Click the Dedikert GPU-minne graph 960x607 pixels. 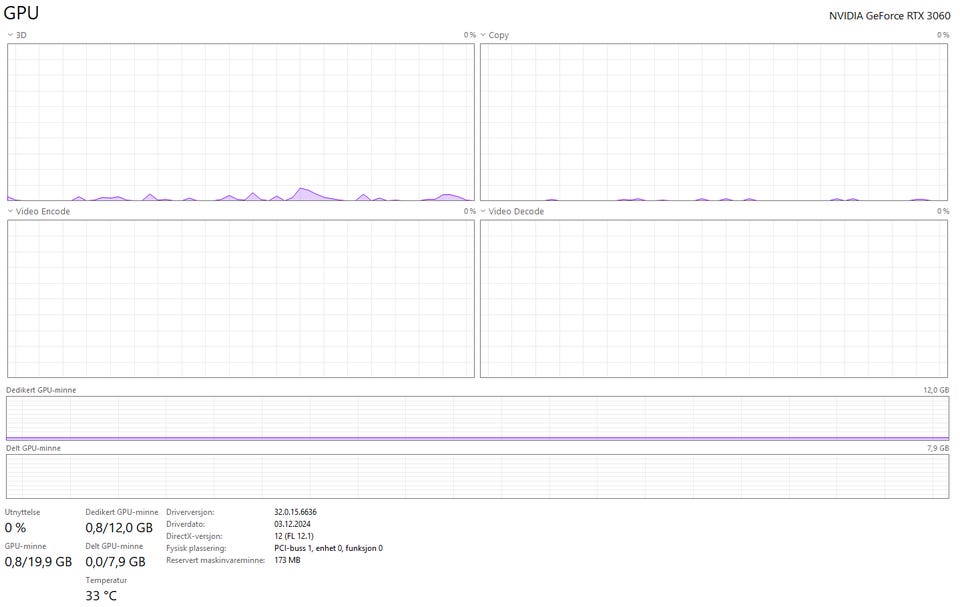coord(478,418)
